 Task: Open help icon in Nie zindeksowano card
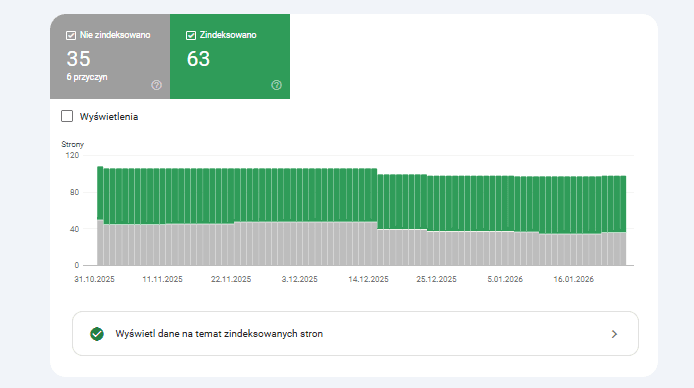(x=156, y=85)
